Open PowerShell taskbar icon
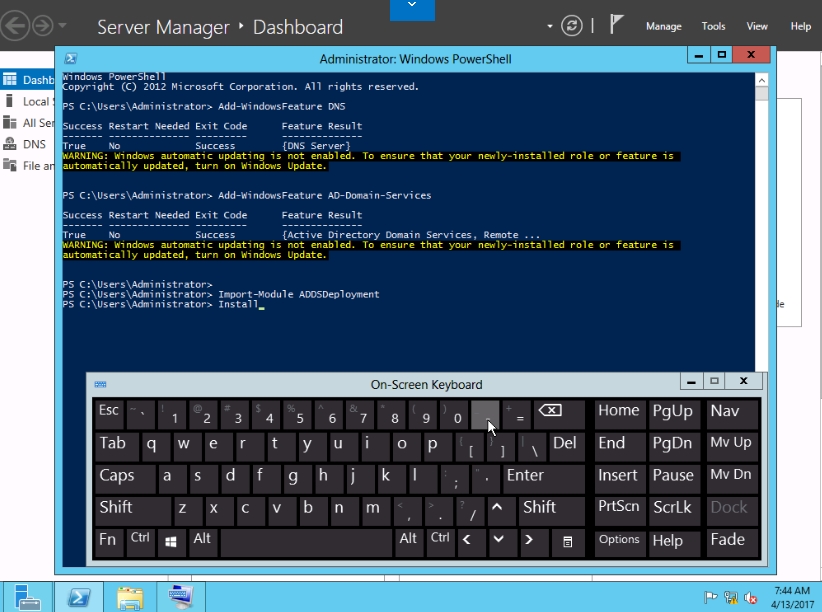822x612 pixels. click(x=79, y=597)
